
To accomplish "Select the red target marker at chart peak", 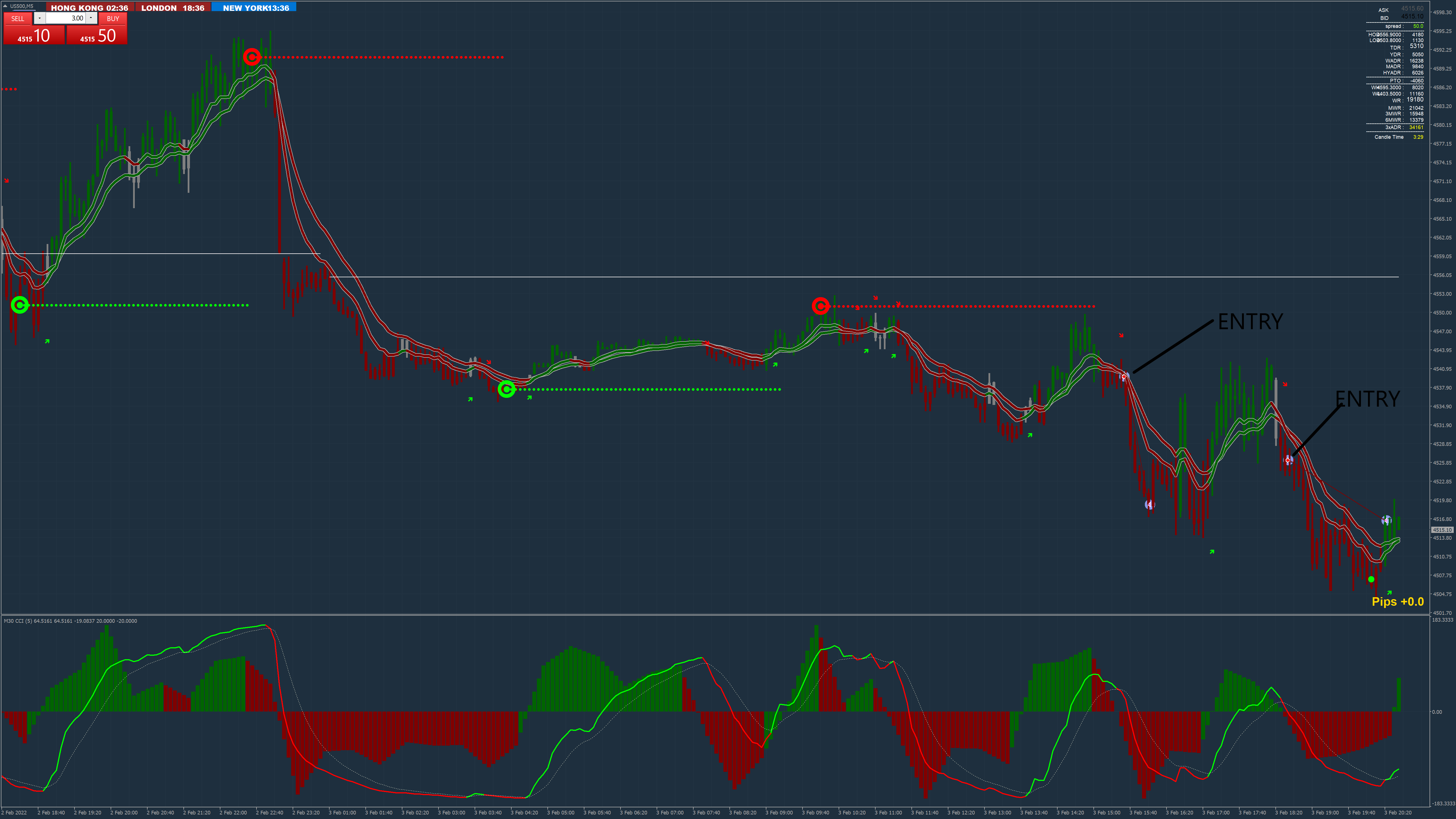I will pyautogui.click(x=251, y=57).
